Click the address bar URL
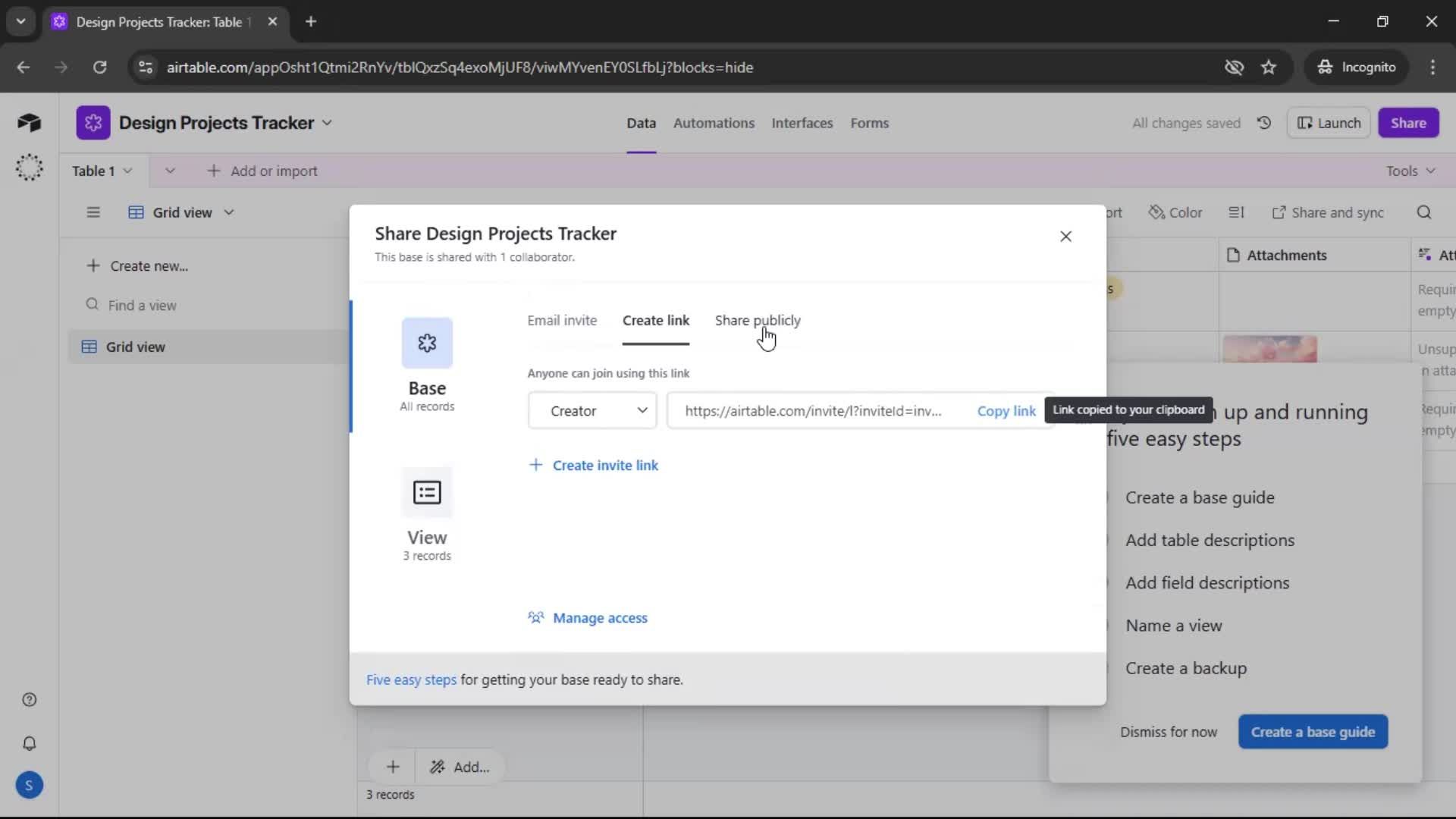1456x819 pixels. click(460, 67)
